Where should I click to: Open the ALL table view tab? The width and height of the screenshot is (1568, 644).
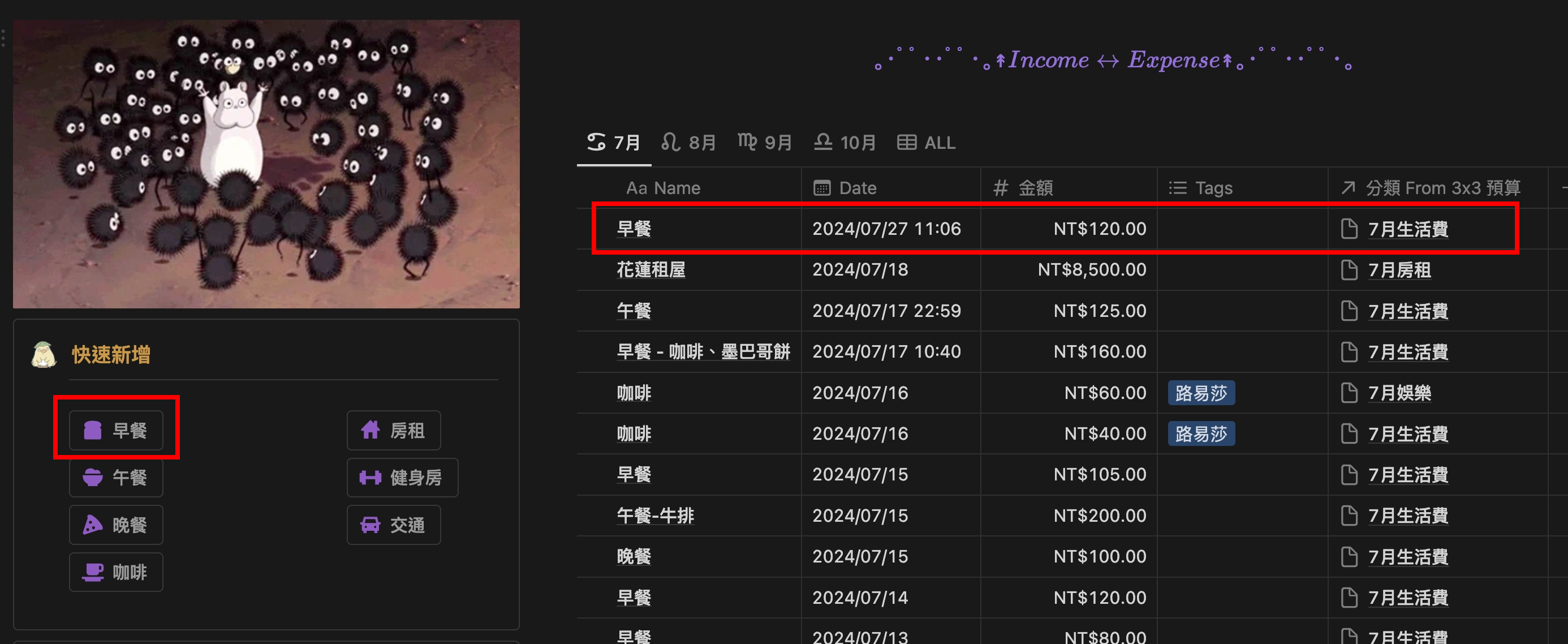click(x=927, y=143)
